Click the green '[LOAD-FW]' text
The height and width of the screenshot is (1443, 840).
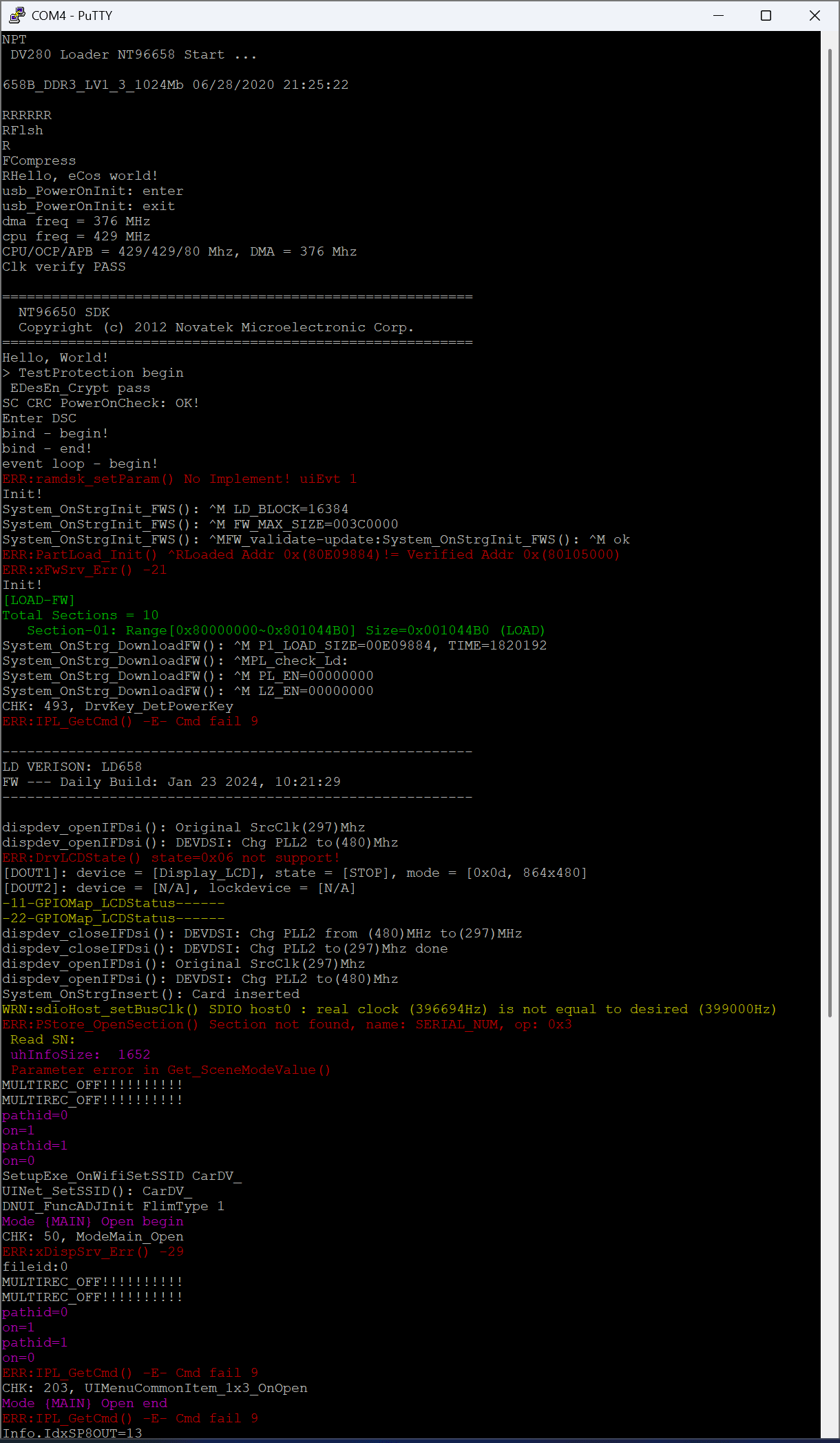tap(39, 600)
